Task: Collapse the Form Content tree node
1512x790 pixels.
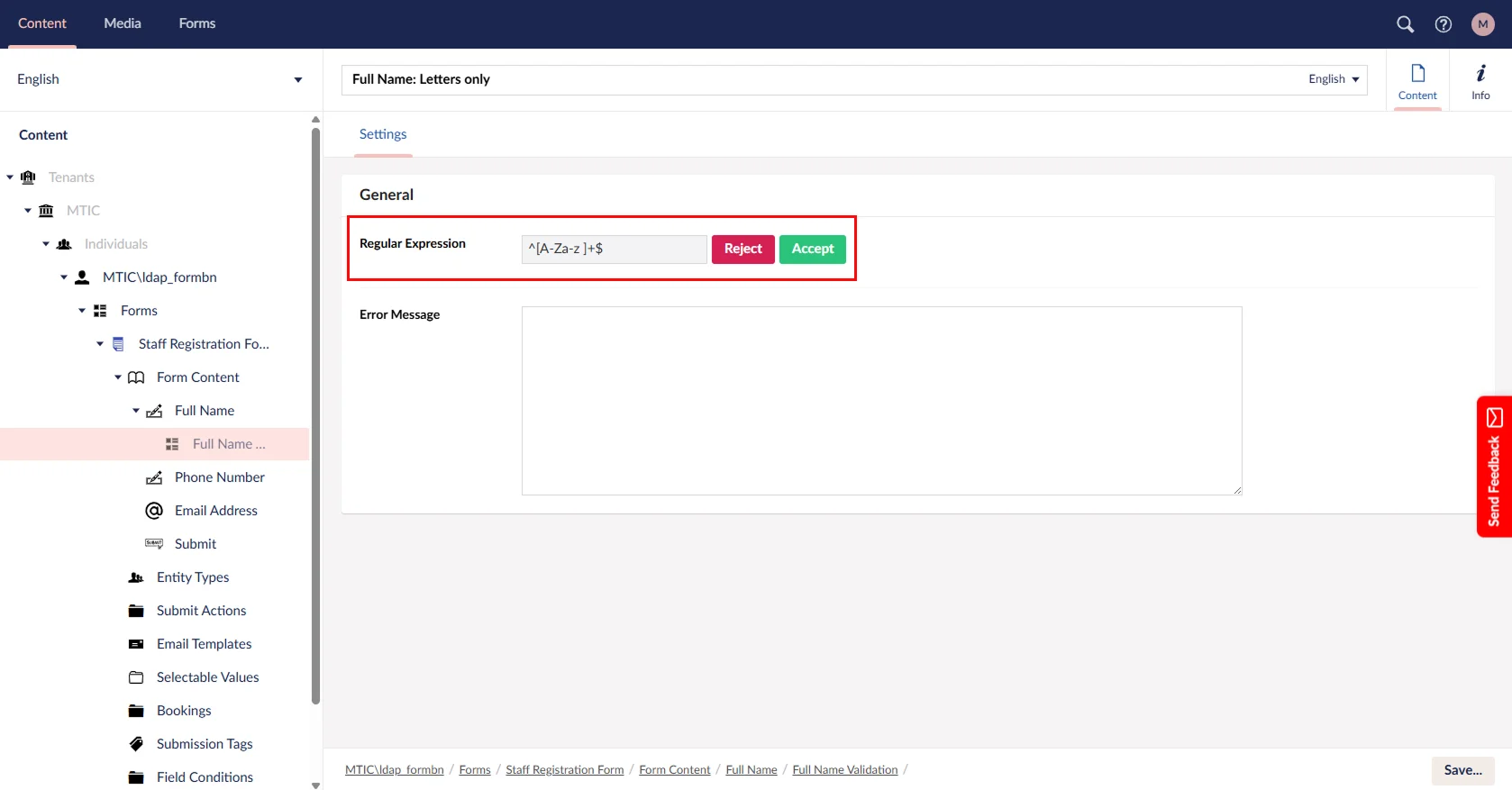Action: point(118,377)
